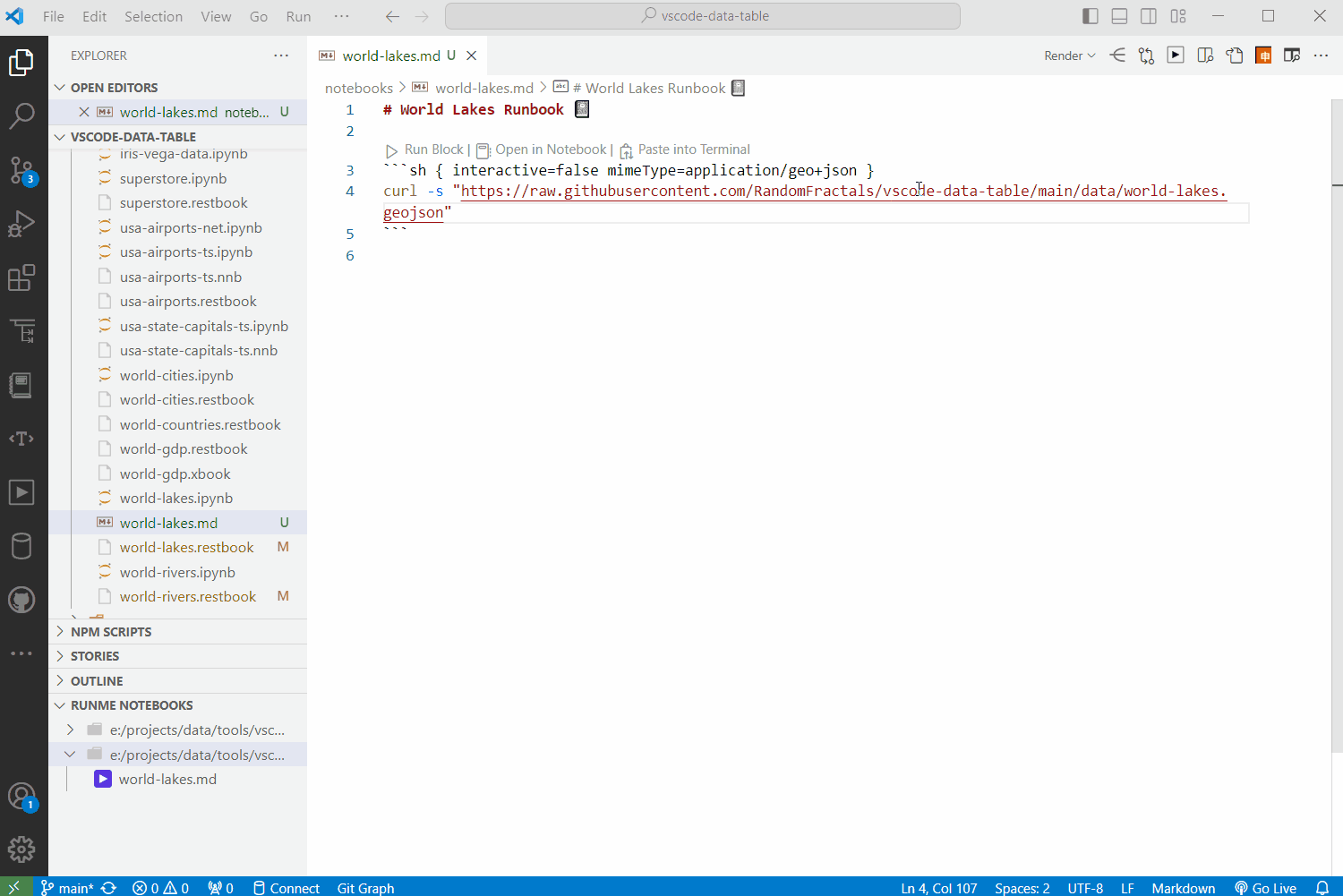Image resolution: width=1343 pixels, height=896 pixels.
Task: Close the world-lakes.md editor tab
Action: click(x=472, y=55)
